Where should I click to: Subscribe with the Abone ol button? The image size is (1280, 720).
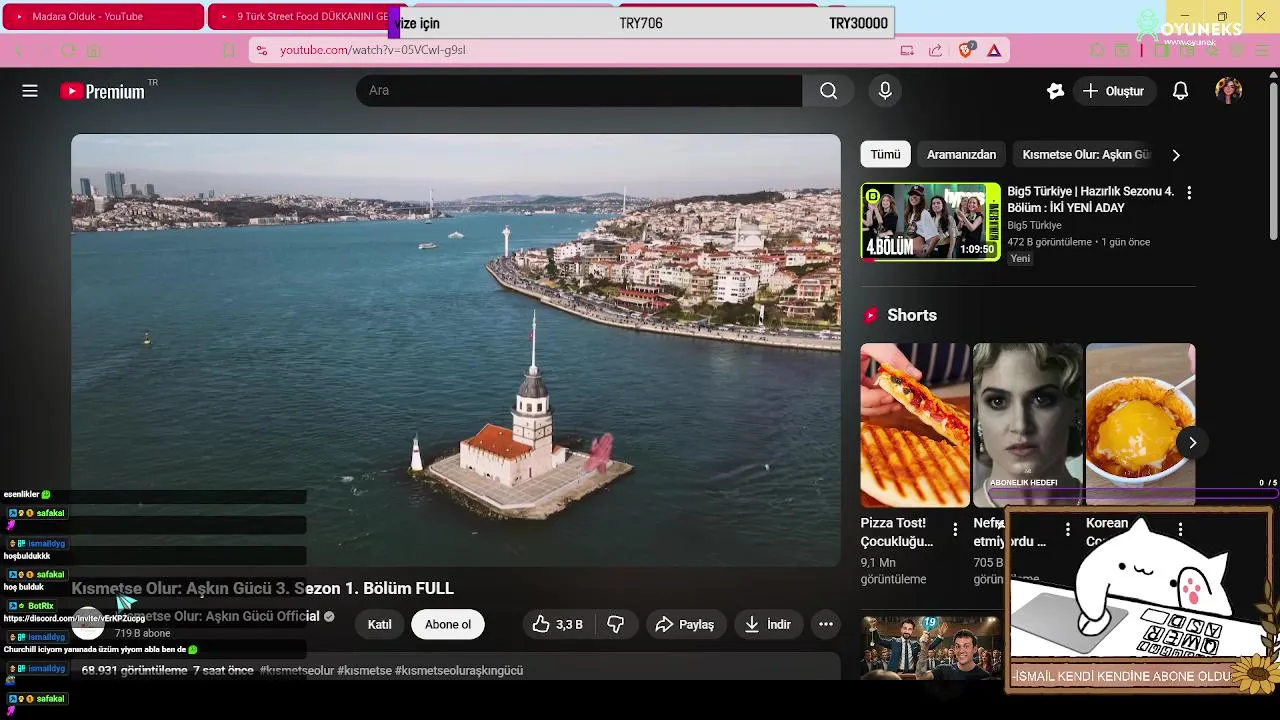[x=448, y=624]
